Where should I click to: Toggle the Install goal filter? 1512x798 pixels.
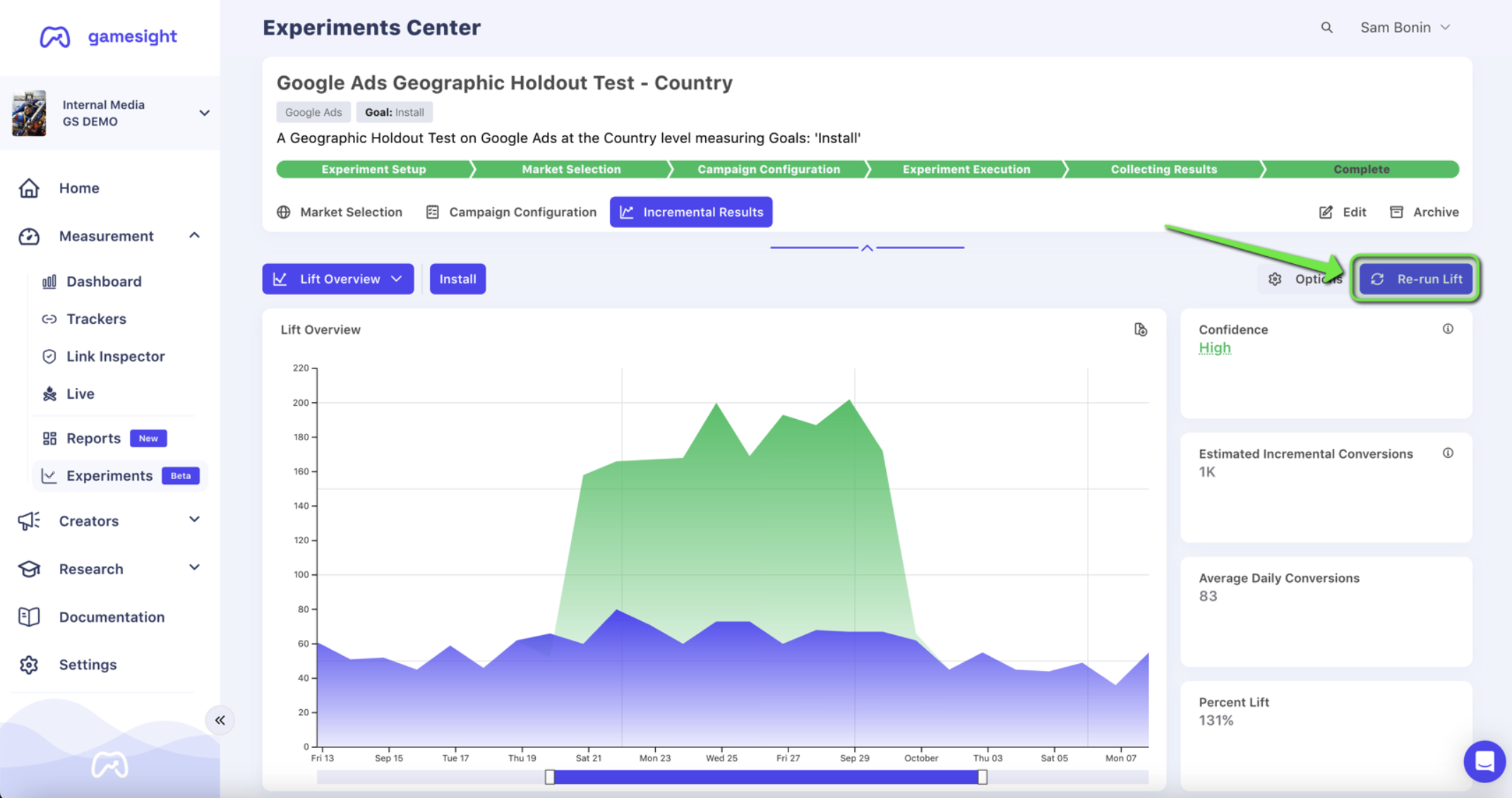[x=457, y=279]
